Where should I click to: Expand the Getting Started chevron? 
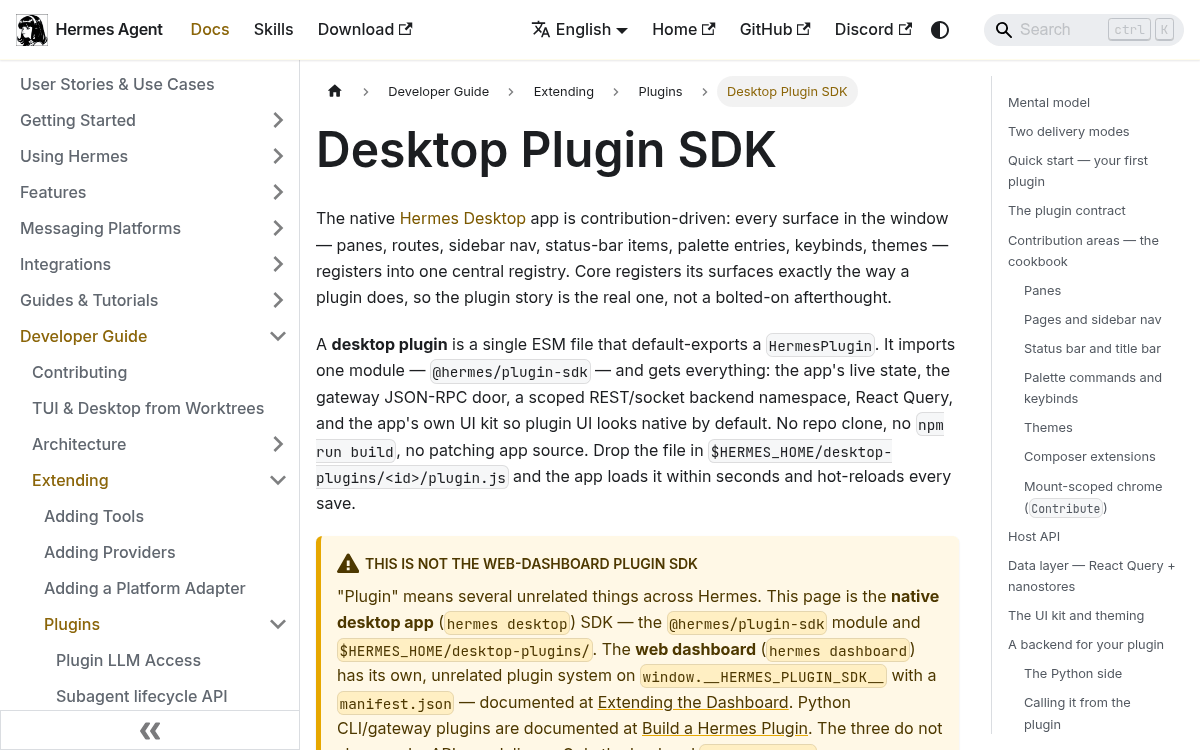[278, 120]
